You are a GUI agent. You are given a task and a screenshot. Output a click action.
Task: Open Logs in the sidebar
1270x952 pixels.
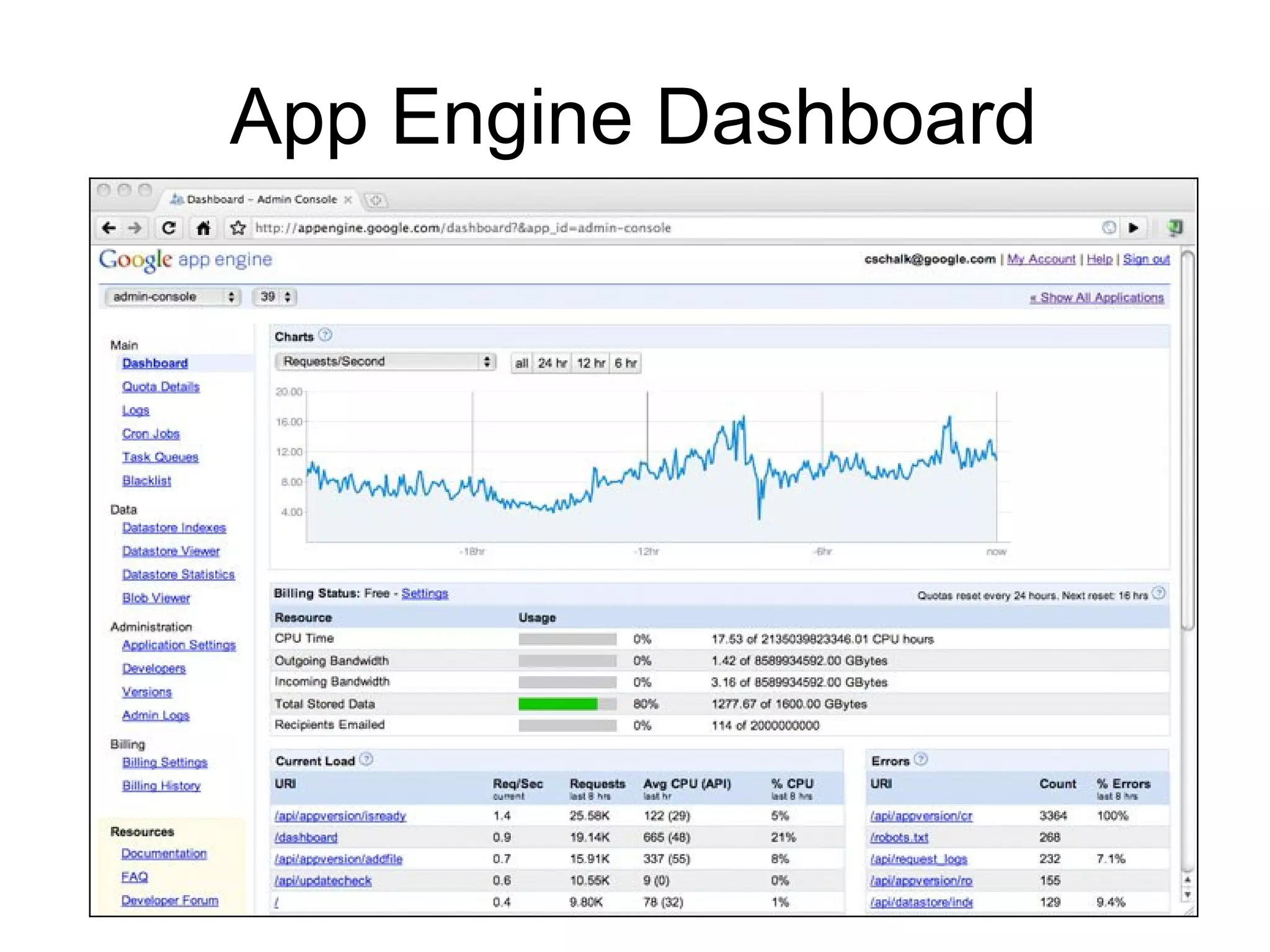[x=135, y=410]
